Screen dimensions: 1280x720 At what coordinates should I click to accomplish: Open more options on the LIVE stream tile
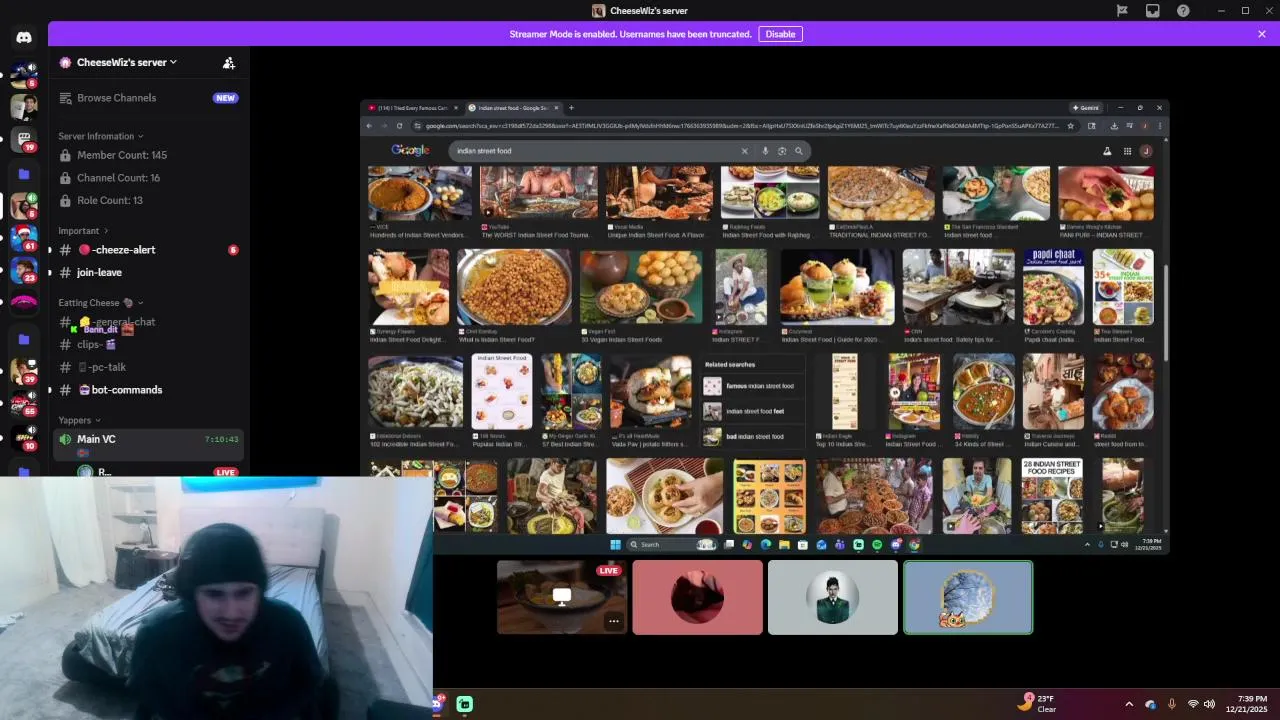614,621
